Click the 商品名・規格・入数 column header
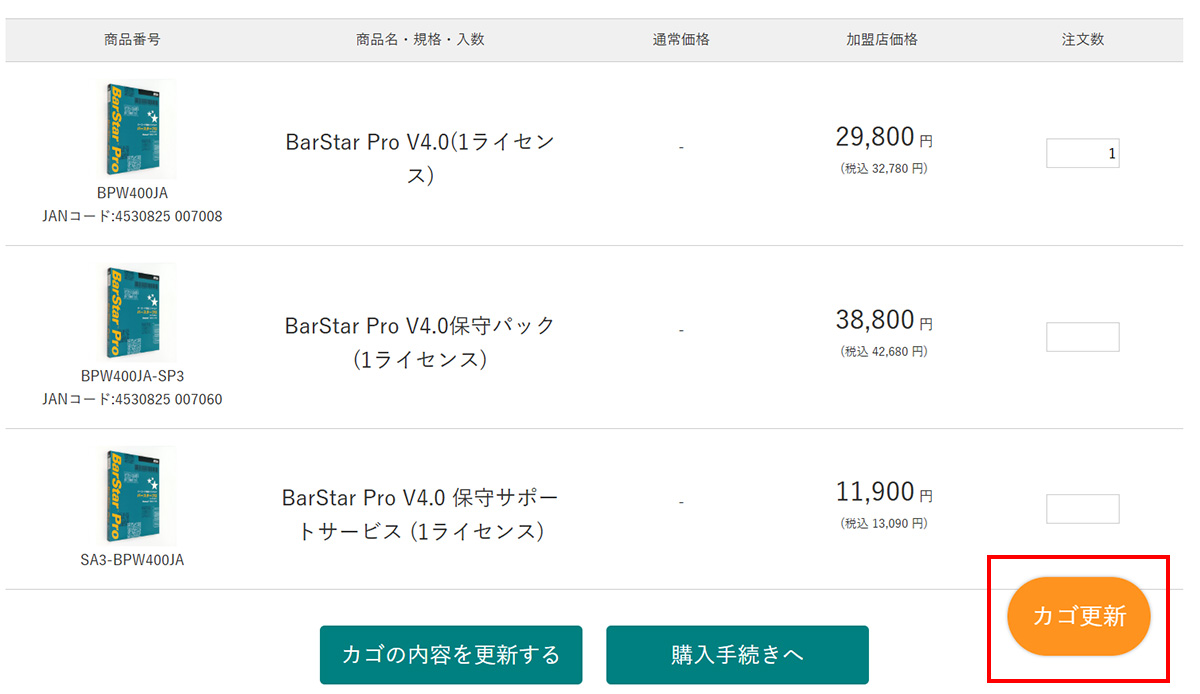This screenshot has height=694, width=1200. click(x=420, y=40)
